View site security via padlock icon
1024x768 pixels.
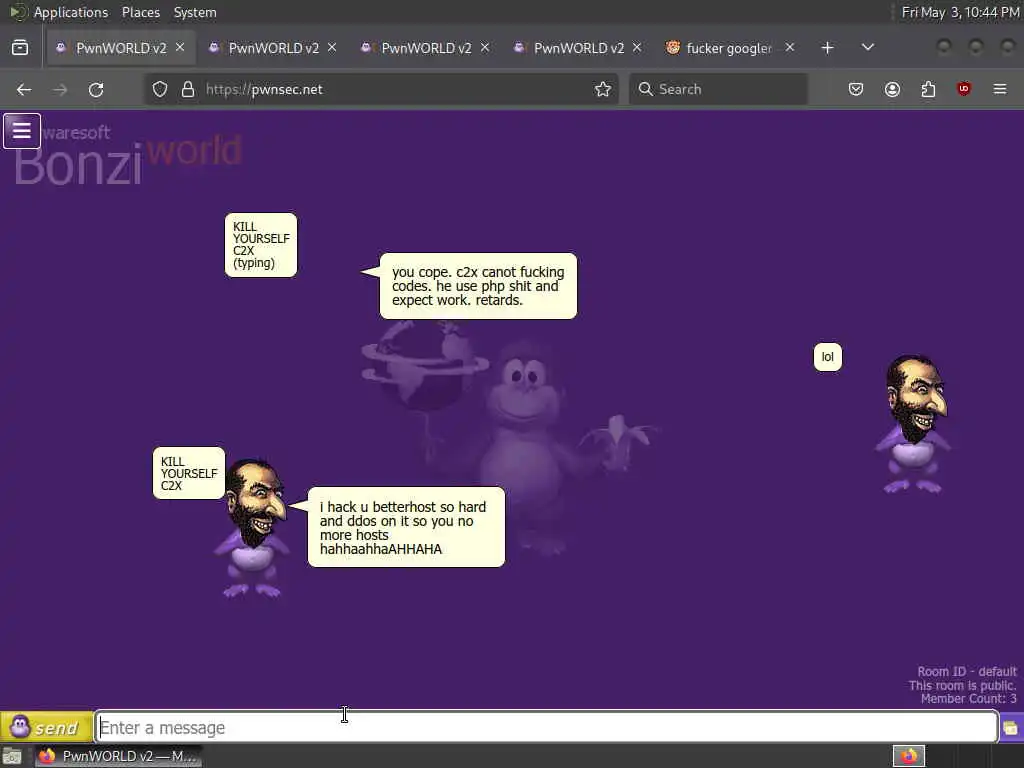(188, 89)
